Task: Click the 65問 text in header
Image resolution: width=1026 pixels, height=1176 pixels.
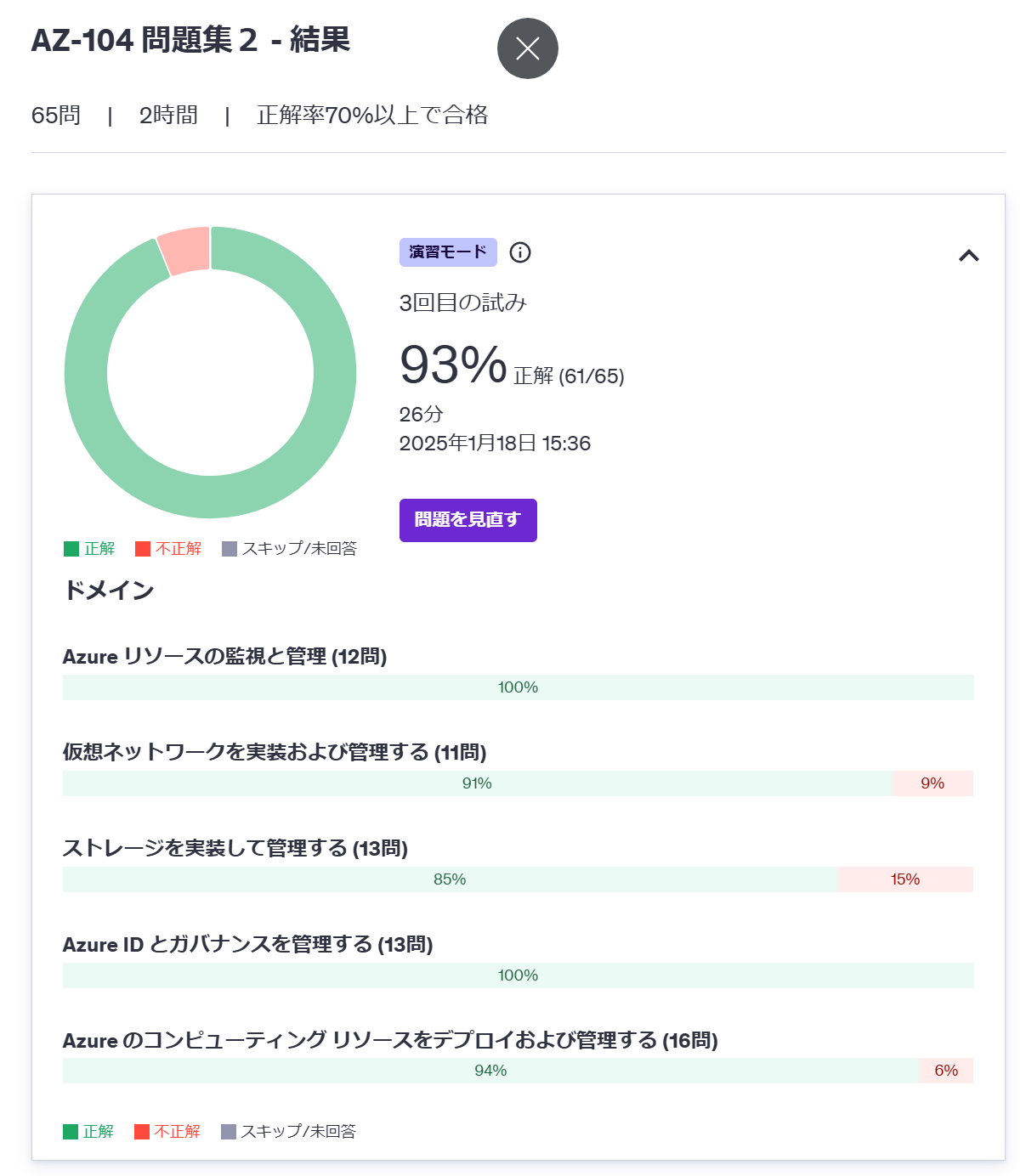Action: (56, 116)
